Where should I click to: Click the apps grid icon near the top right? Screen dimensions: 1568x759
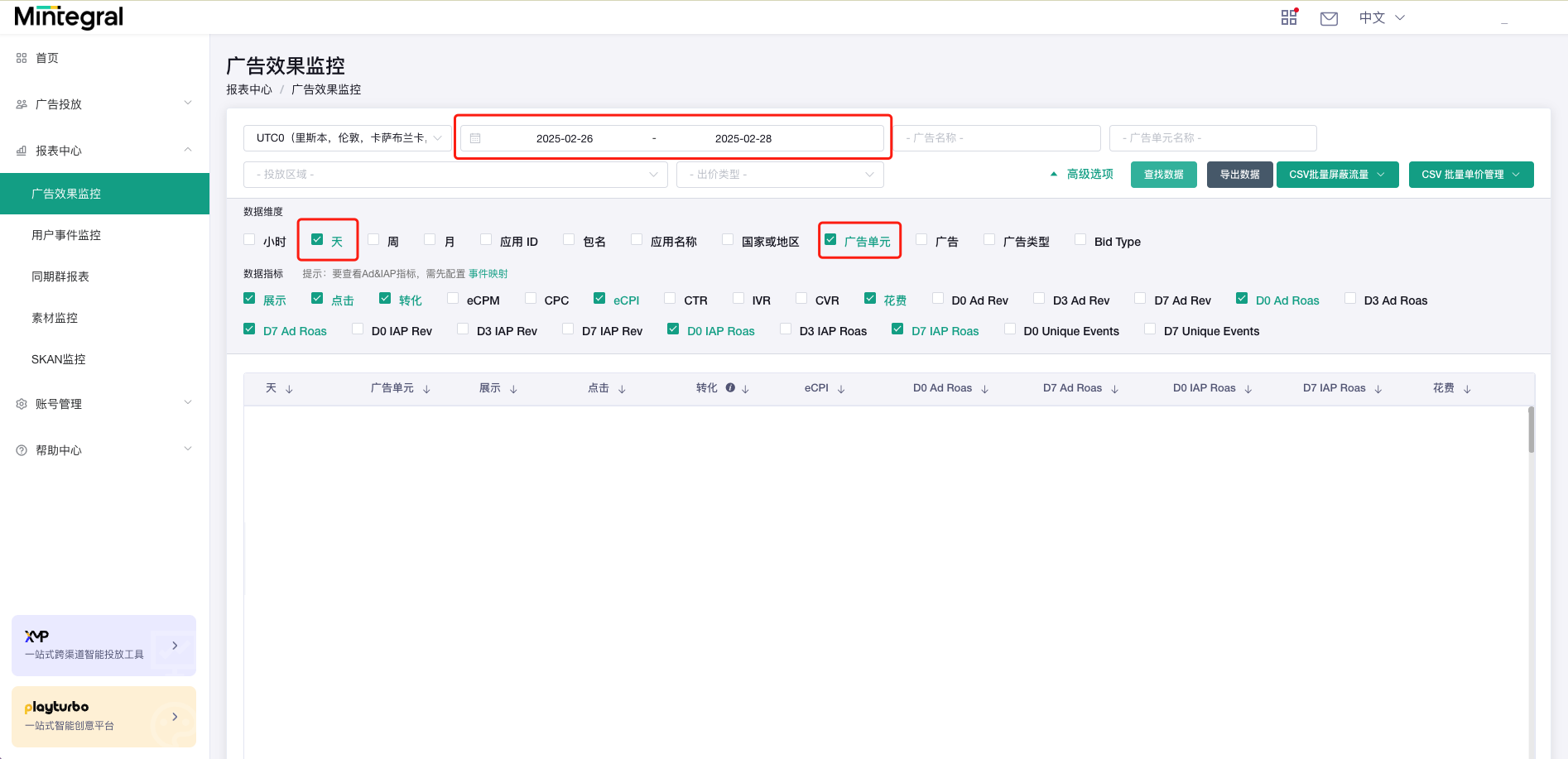point(1289,17)
